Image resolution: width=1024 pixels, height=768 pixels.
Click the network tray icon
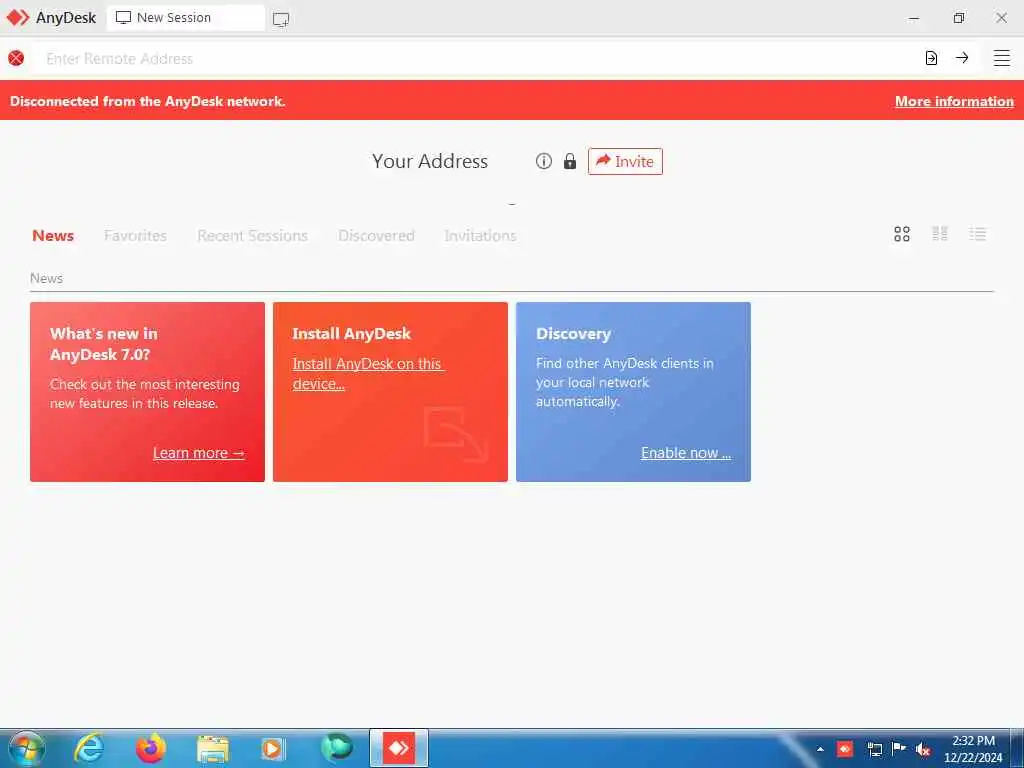tap(874, 749)
